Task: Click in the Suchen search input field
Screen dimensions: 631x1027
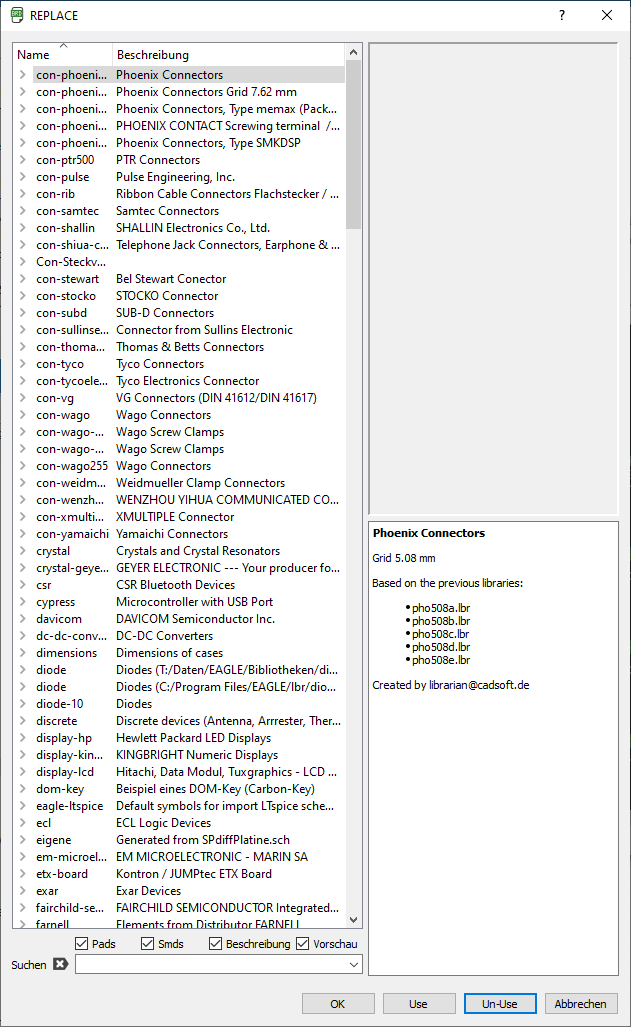Action: pyautogui.click(x=212, y=964)
